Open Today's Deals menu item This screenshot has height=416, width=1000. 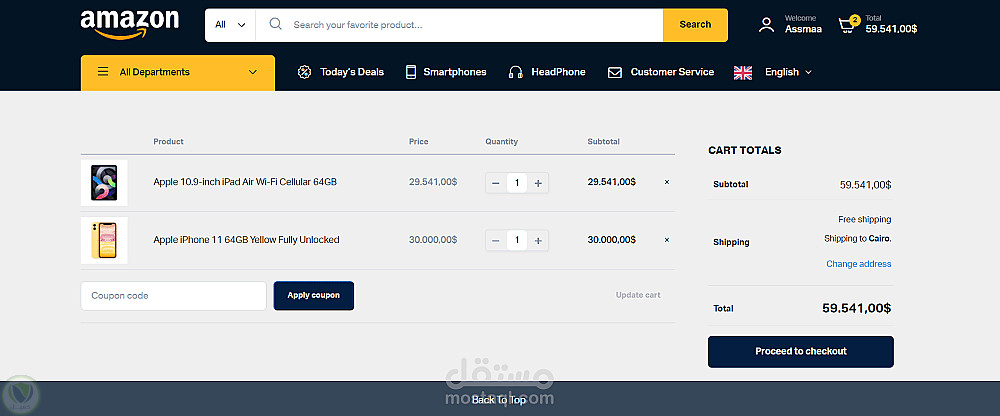(x=352, y=72)
